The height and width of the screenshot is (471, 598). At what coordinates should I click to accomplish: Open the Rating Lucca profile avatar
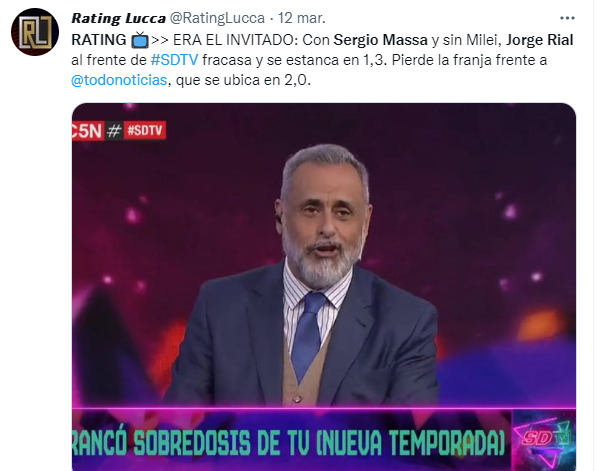pos(35,32)
